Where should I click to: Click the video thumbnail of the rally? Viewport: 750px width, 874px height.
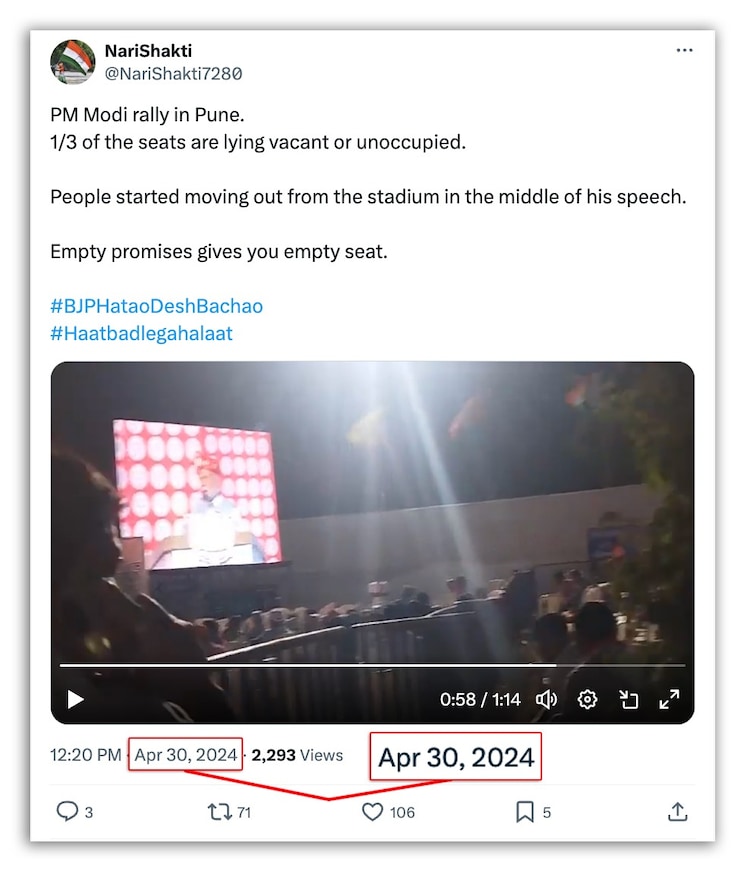pyautogui.click(x=372, y=520)
